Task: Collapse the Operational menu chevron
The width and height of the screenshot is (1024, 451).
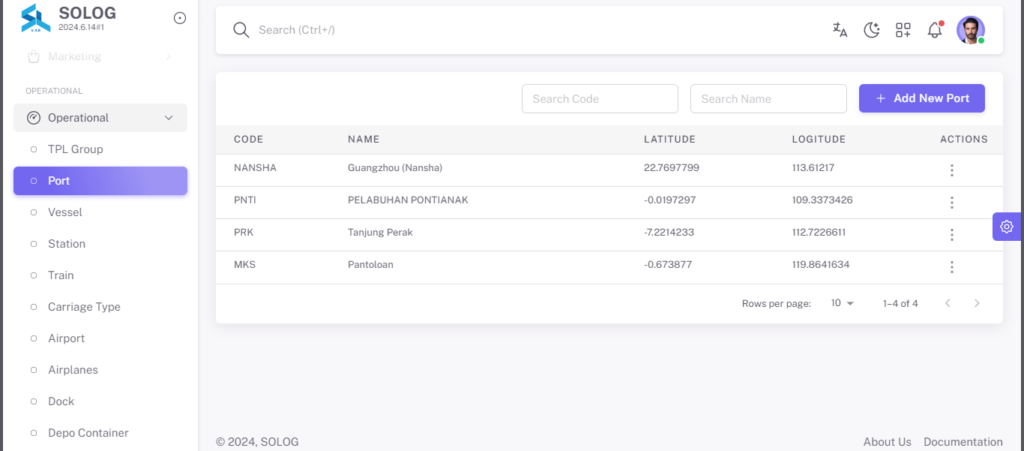Action: click(x=168, y=118)
